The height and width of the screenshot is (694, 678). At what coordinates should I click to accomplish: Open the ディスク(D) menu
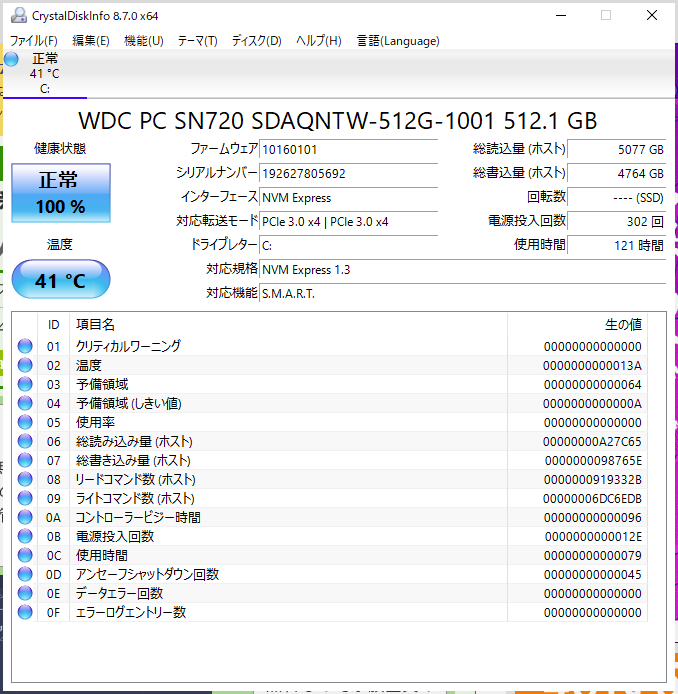click(x=257, y=41)
